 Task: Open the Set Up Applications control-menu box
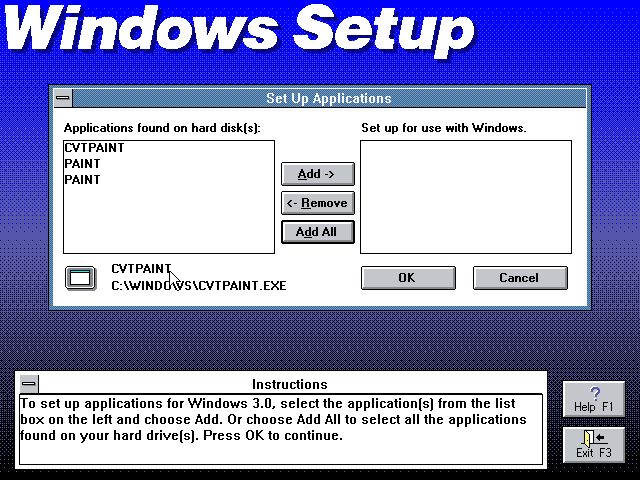63,99
